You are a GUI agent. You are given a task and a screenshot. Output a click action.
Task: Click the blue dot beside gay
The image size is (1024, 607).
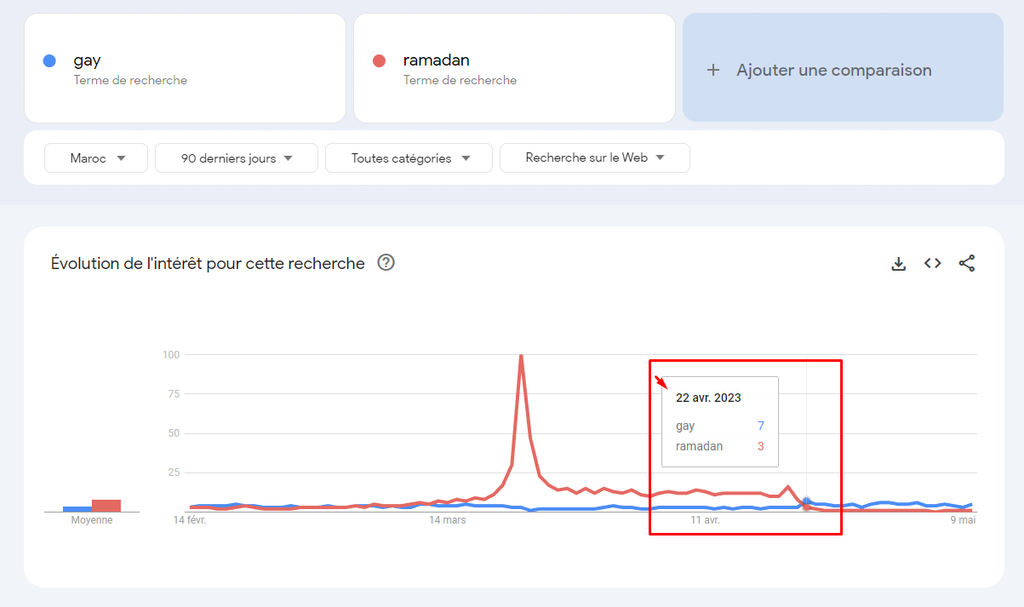click(x=50, y=61)
